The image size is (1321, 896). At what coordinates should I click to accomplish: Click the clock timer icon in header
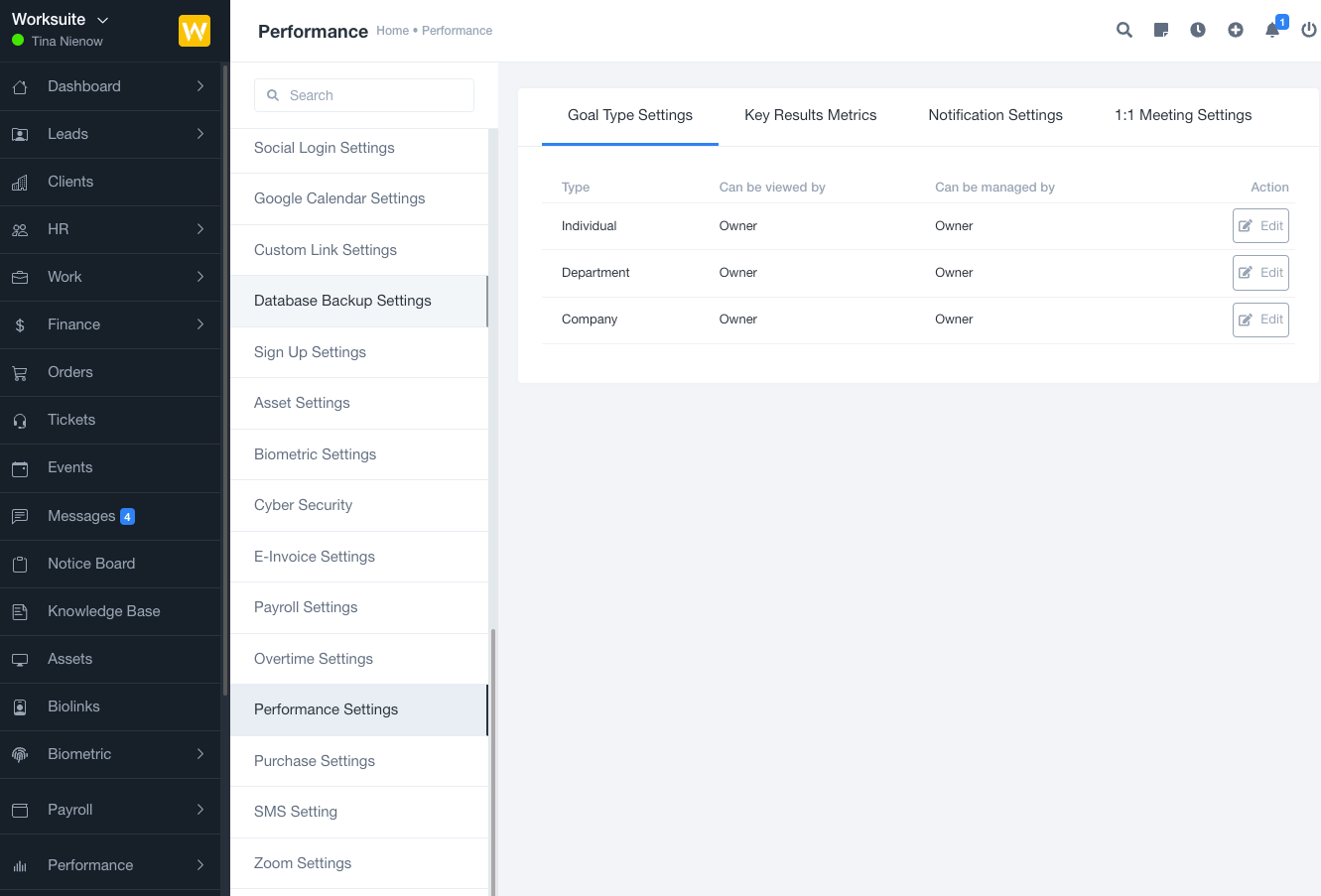point(1198,30)
